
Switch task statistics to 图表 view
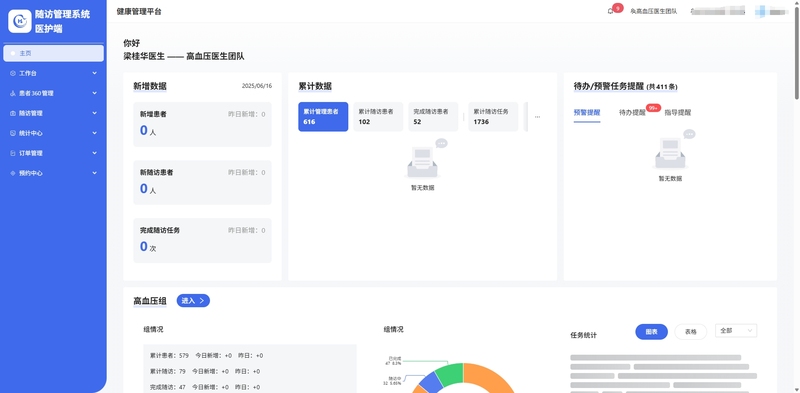[x=652, y=332]
